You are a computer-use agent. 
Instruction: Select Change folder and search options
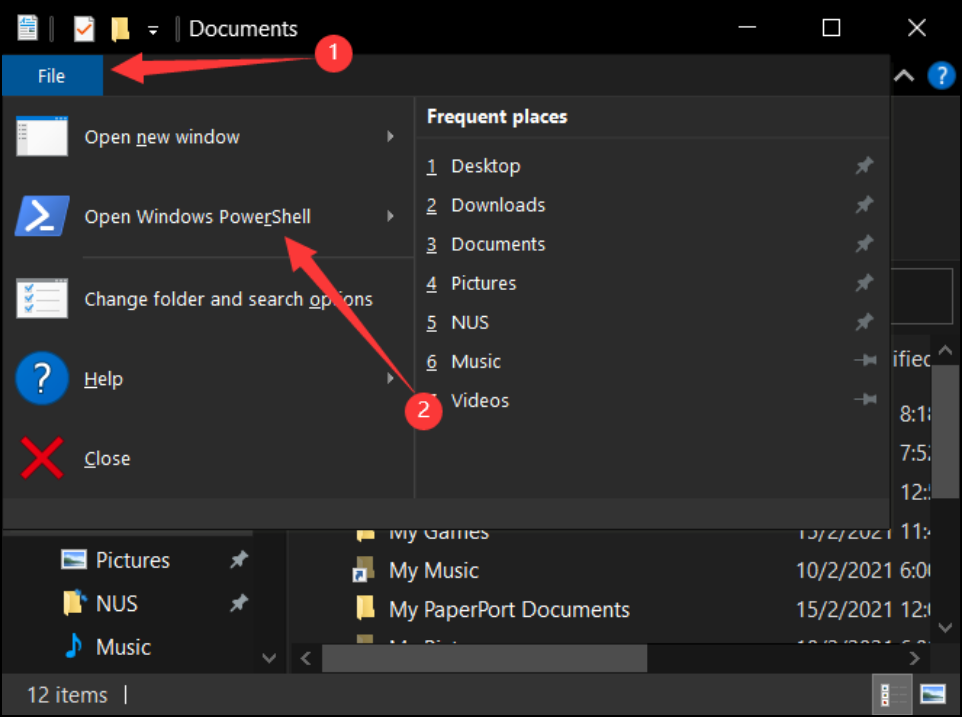[x=228, y=299]
